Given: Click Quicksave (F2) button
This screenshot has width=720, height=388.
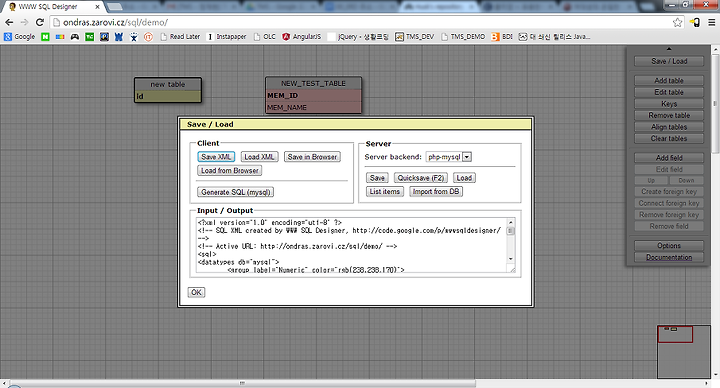Looking at the screenshot, I should pos(421,178).
